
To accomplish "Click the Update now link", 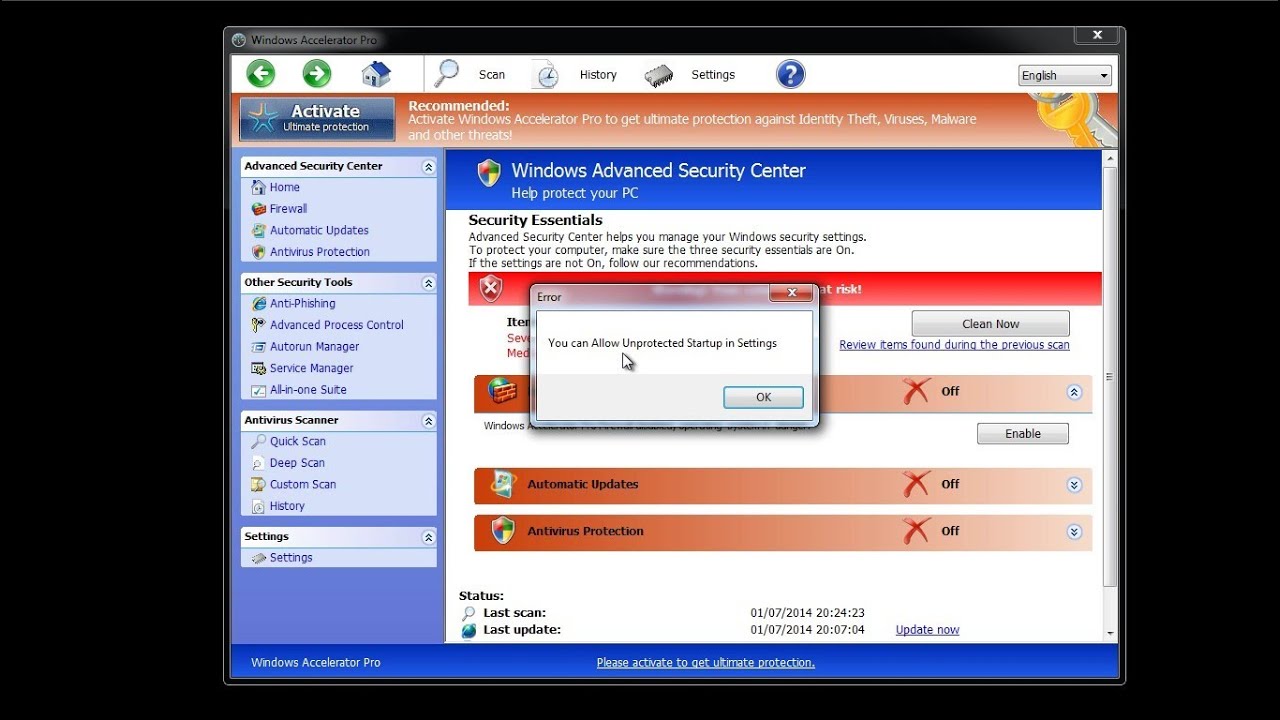I will (x=927, y=630).
